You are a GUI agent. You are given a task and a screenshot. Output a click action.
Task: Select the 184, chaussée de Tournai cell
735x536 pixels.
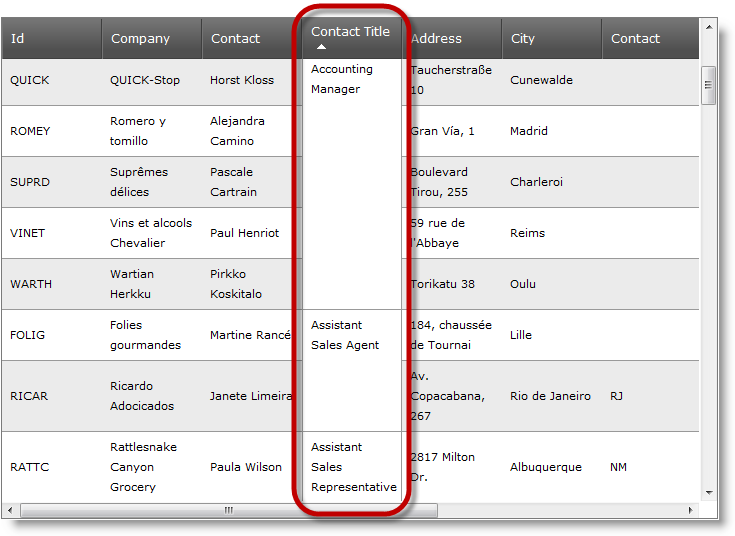coord(452,335)
